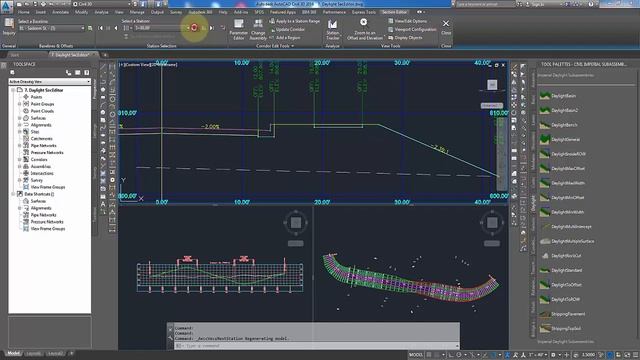Select the DaylightStandard subassembly
Image resolution: width=640 pixels, height=360 pixels.
(561, 270)
